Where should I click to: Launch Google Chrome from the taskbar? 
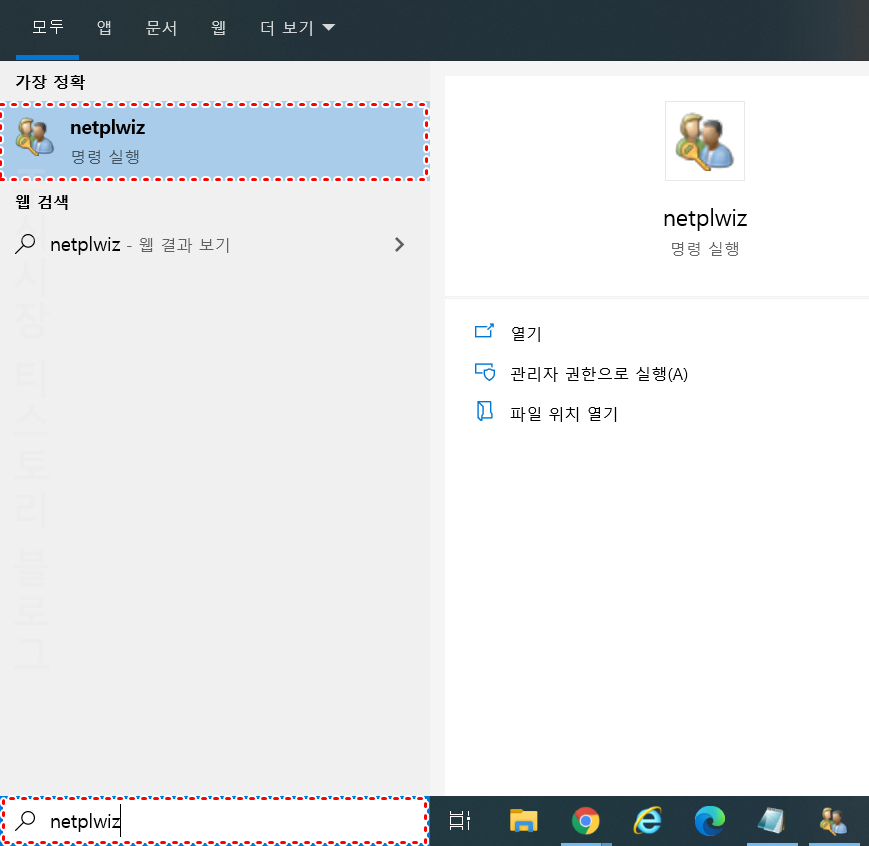coord(586,820)
